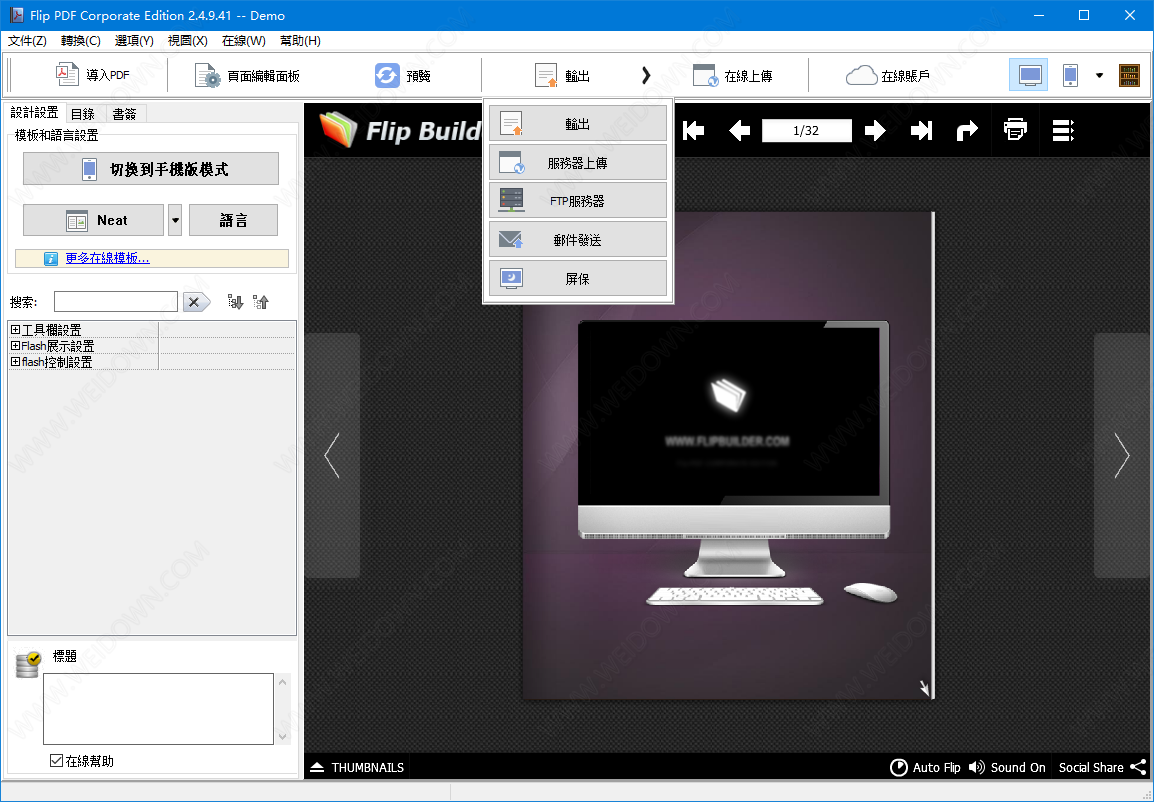Open the view mode dropdown arrow
Image resolution: width=1154 pixels, height=802 pixels.
point(1100,75)
